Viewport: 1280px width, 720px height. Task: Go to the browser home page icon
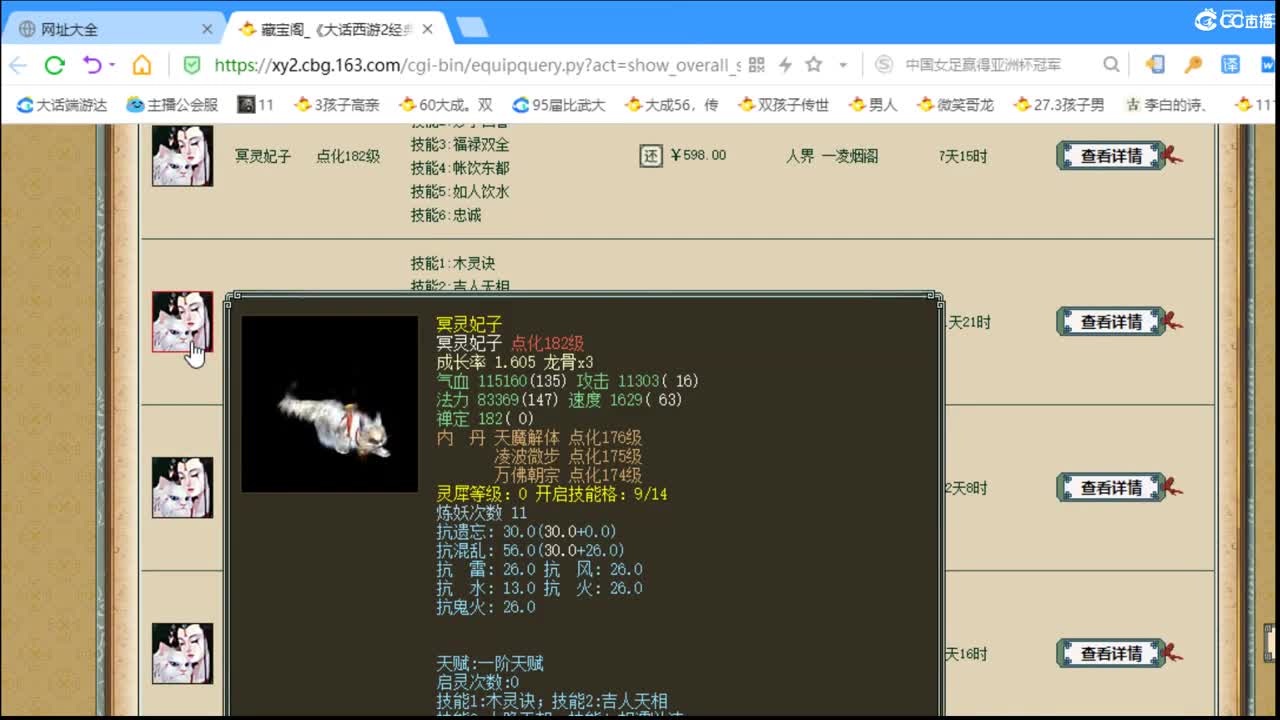(x=142, y=65)
